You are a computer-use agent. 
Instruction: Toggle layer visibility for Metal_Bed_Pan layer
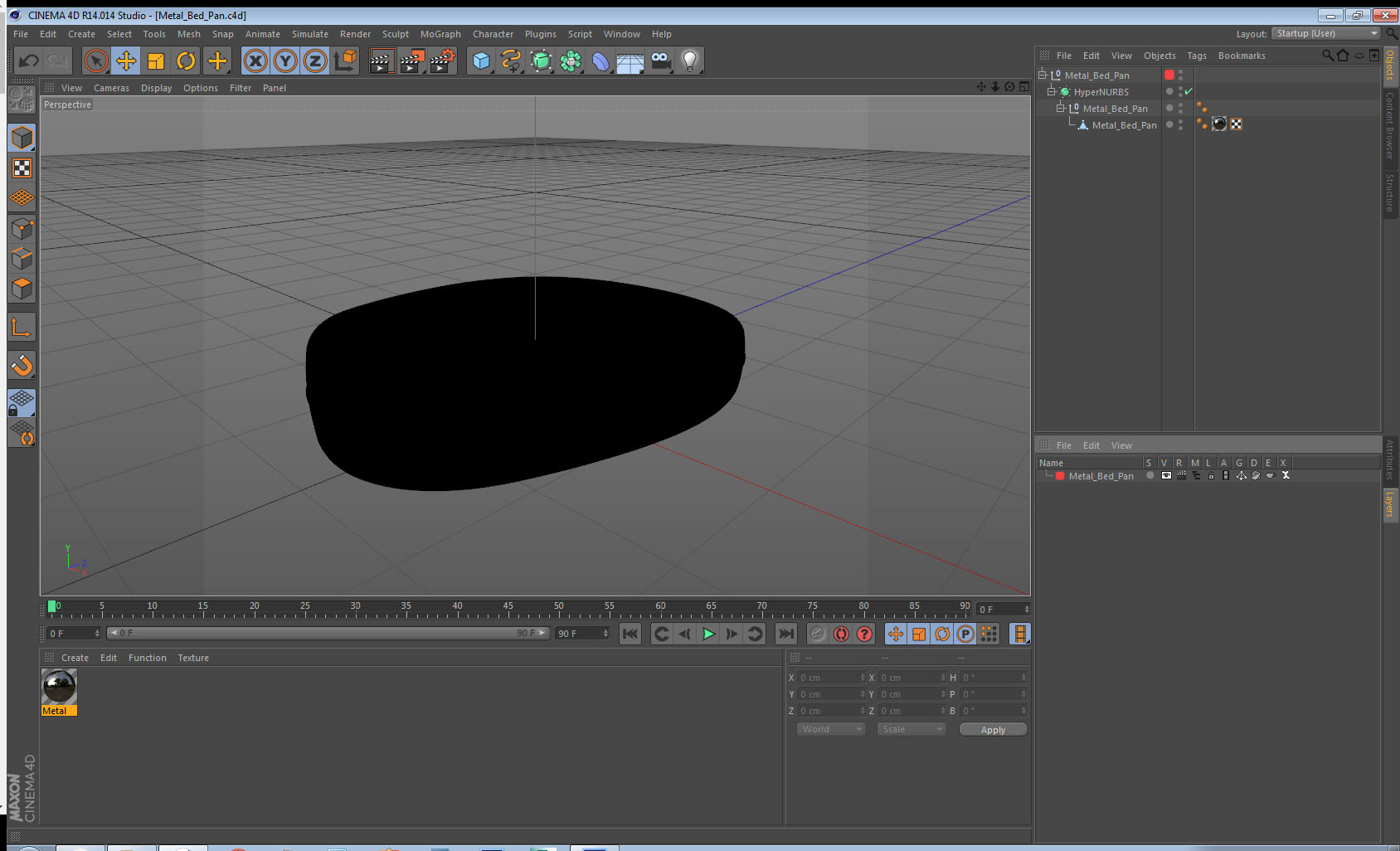(x=1166, y=475)
